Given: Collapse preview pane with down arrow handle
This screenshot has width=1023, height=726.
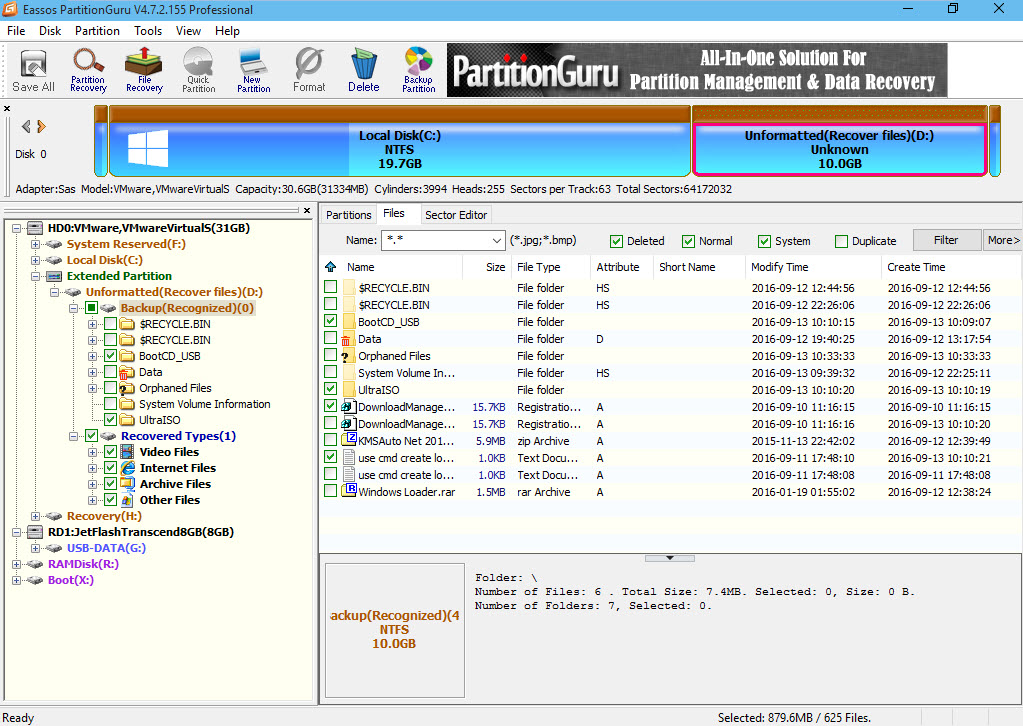Looking at the screenshot, I should click(x=669, y=558).
